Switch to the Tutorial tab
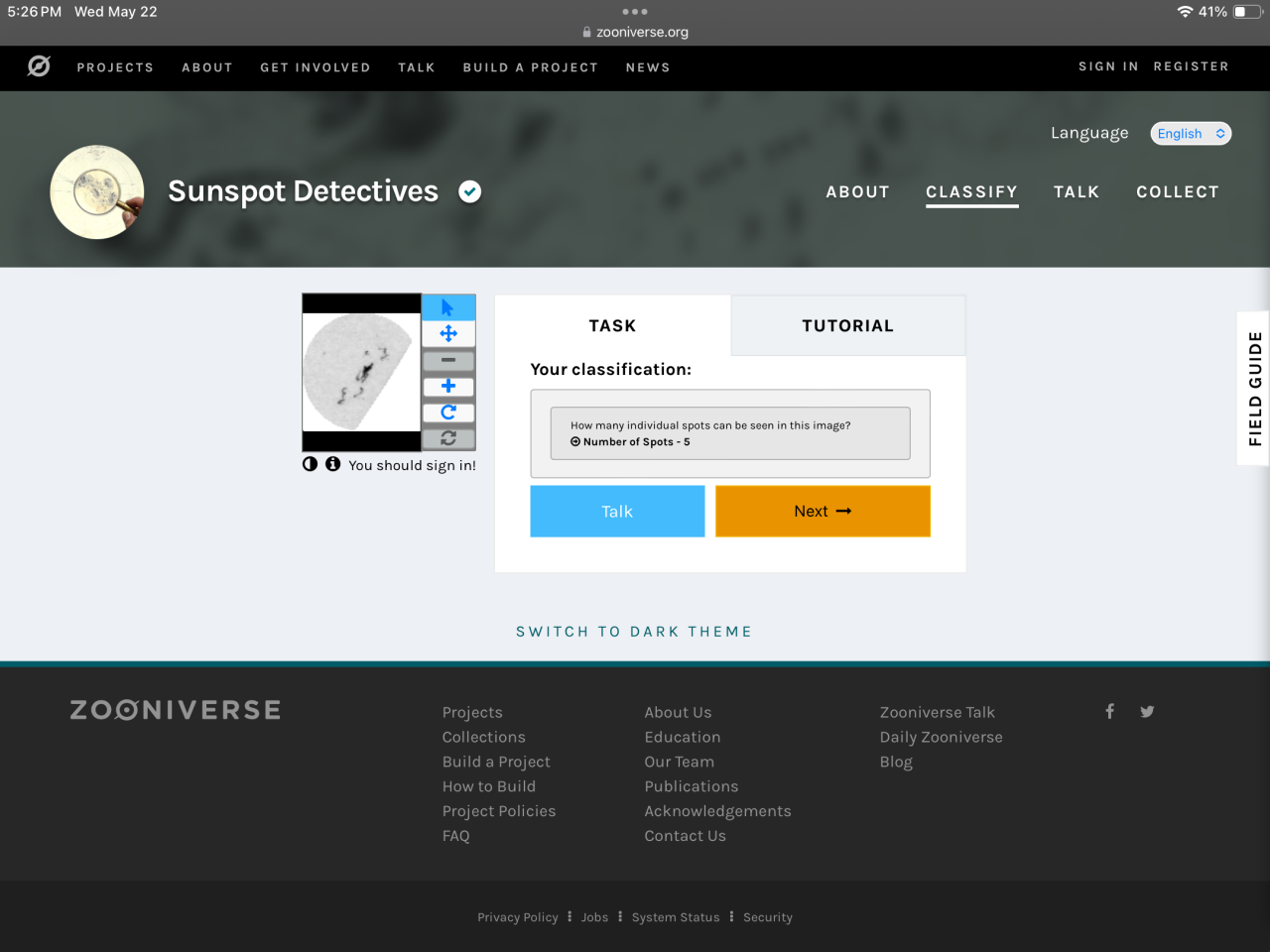The image size is (1270, 952). (848, 325)
